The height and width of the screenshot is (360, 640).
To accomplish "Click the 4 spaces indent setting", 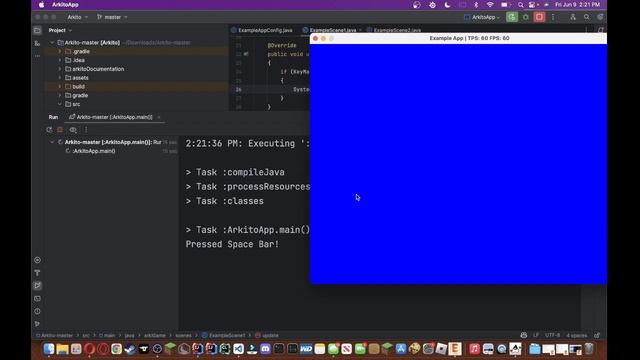I will (576, 336).
